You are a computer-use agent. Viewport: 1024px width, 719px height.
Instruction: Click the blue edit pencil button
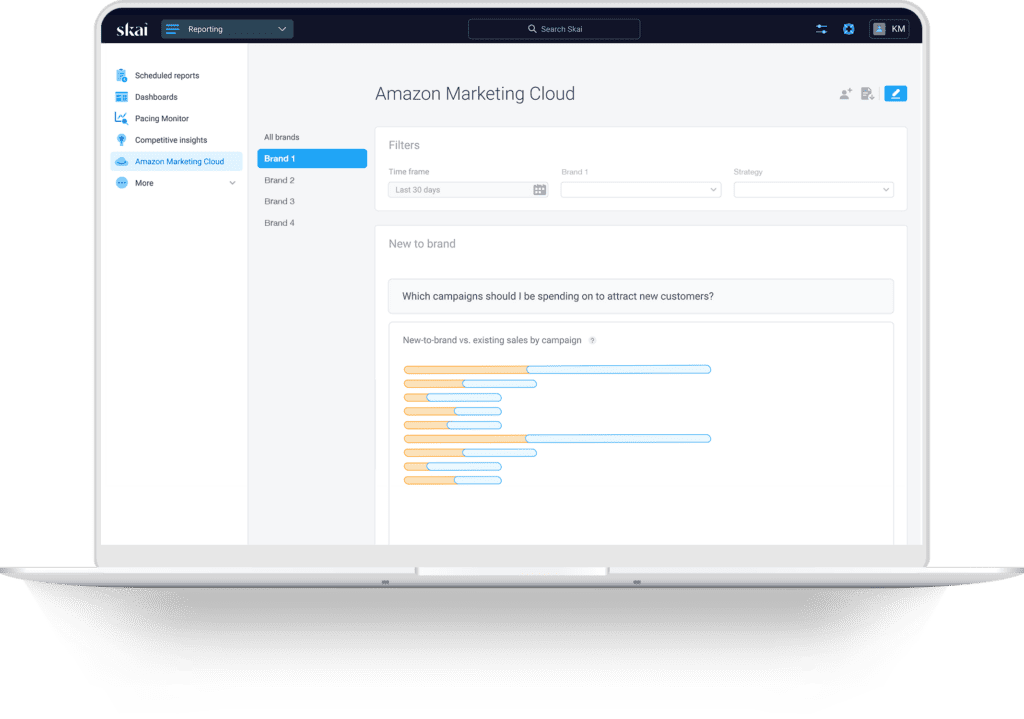click(x=895, y=92)
